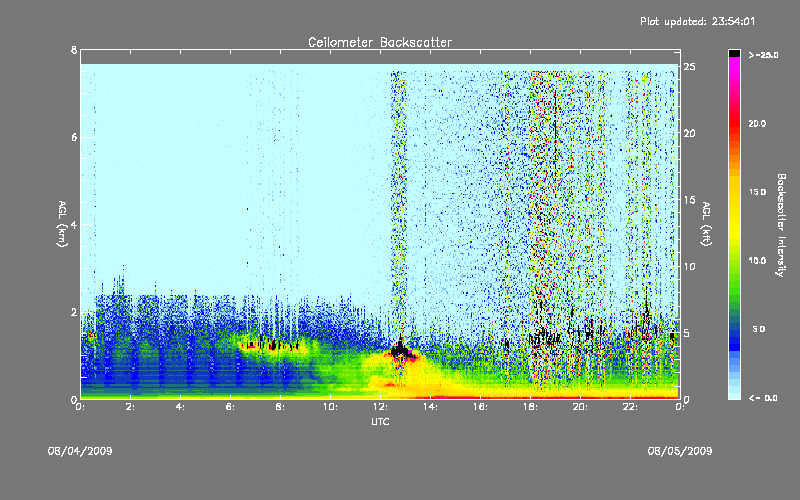The width and height of the screenshot is (800, 500).
Task: Click the "Plot updated: 23:54:01" timestamp
Action: tap(697, 21)
